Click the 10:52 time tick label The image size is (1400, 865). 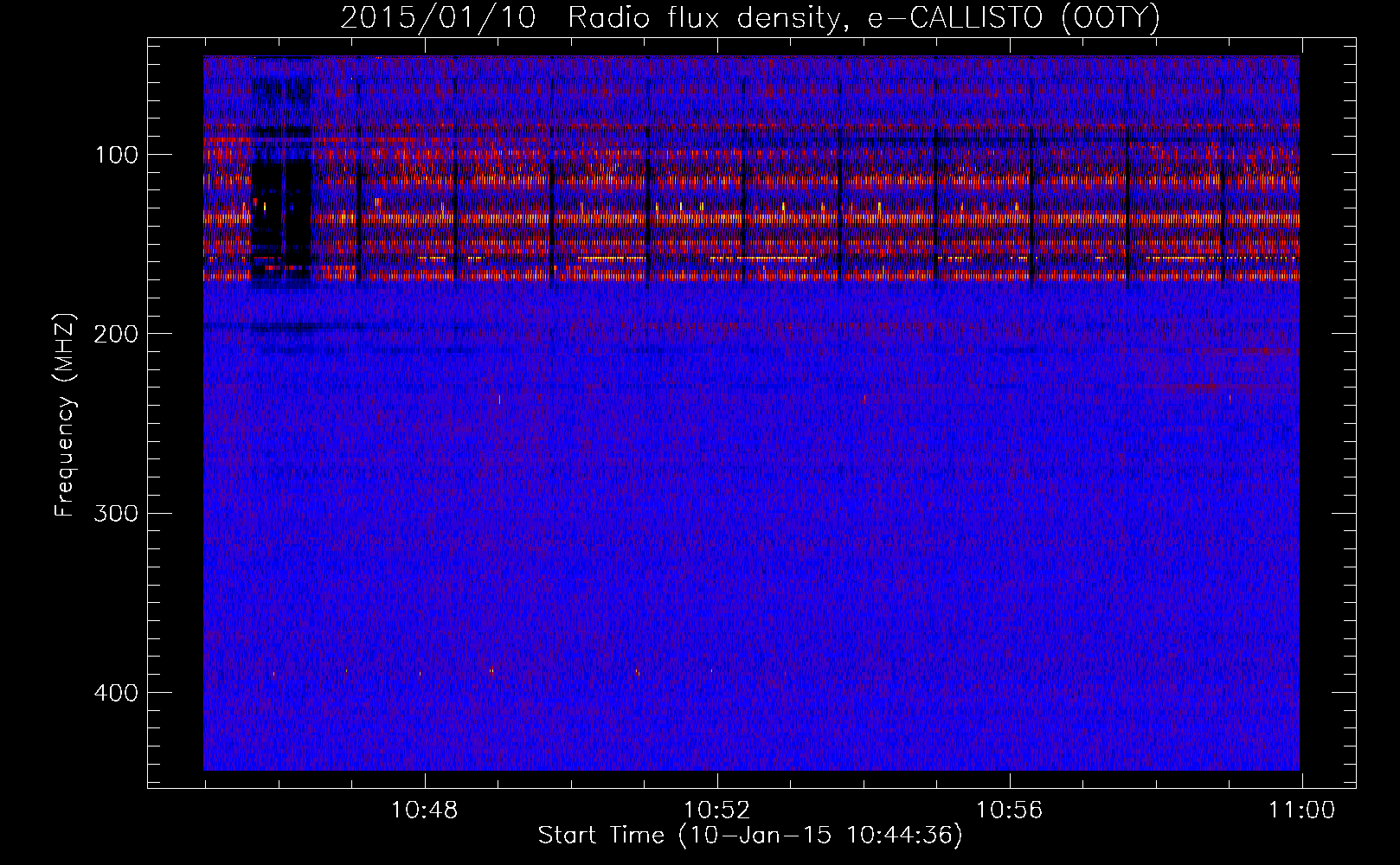[x=716, y=811]
